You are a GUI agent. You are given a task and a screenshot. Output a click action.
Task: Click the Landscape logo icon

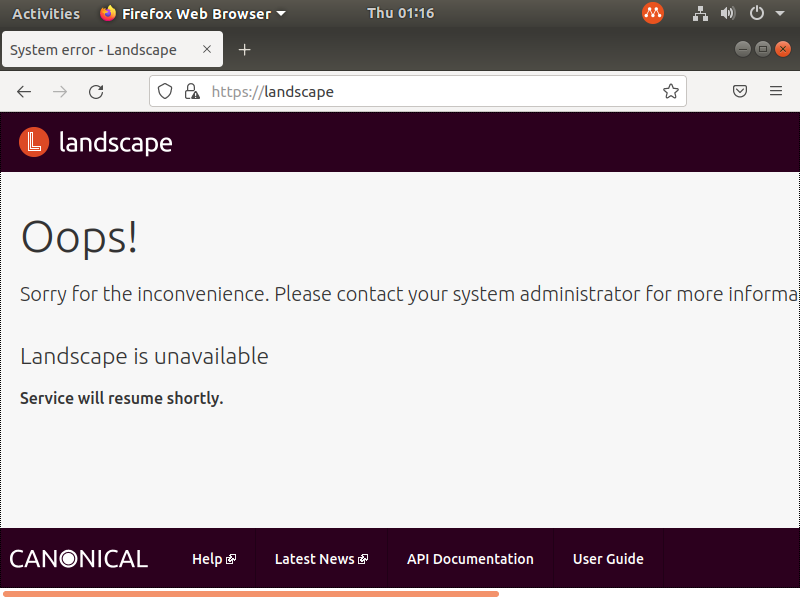[34, 142]
